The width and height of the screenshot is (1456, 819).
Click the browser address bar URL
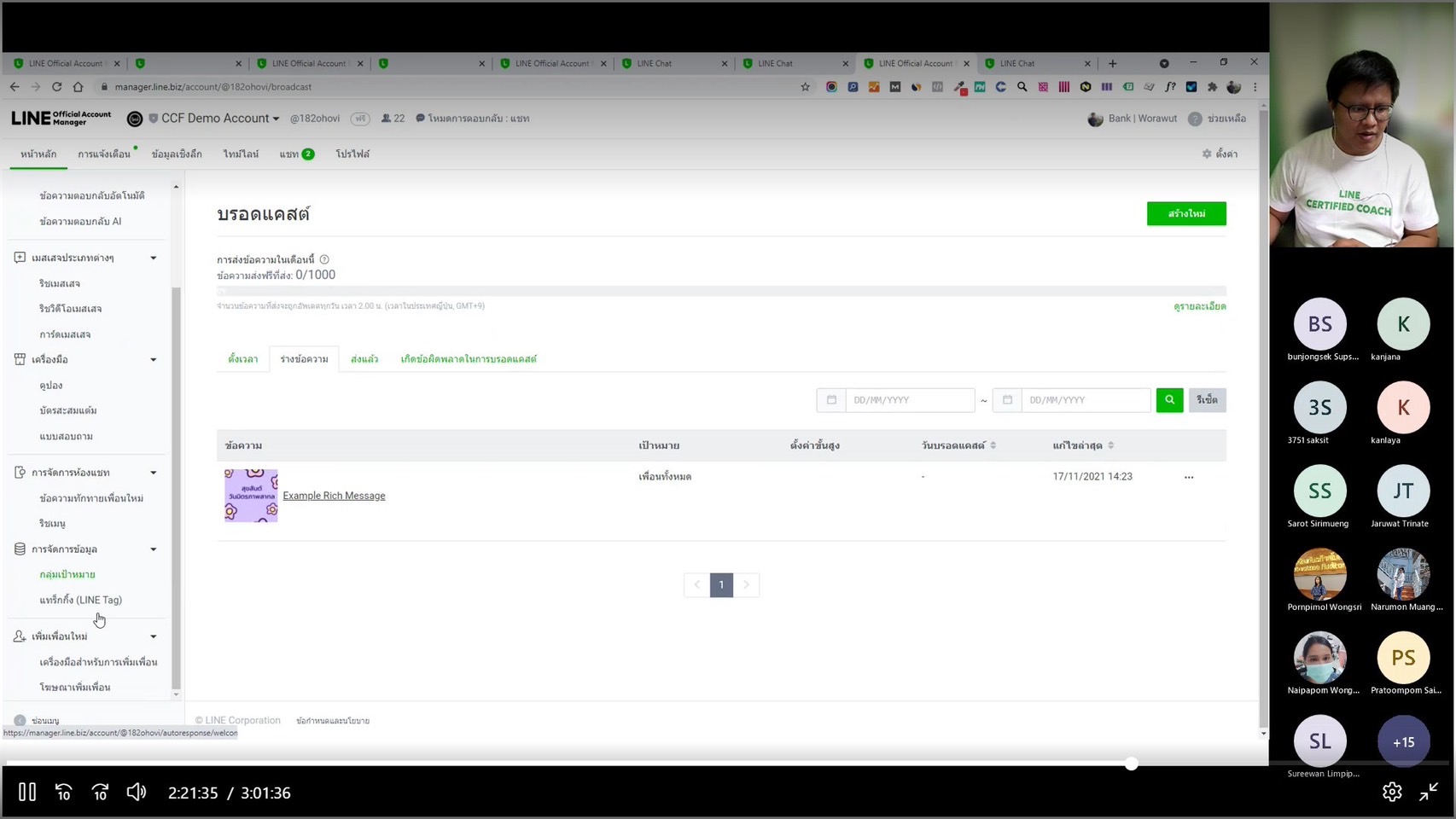[213, 87]
